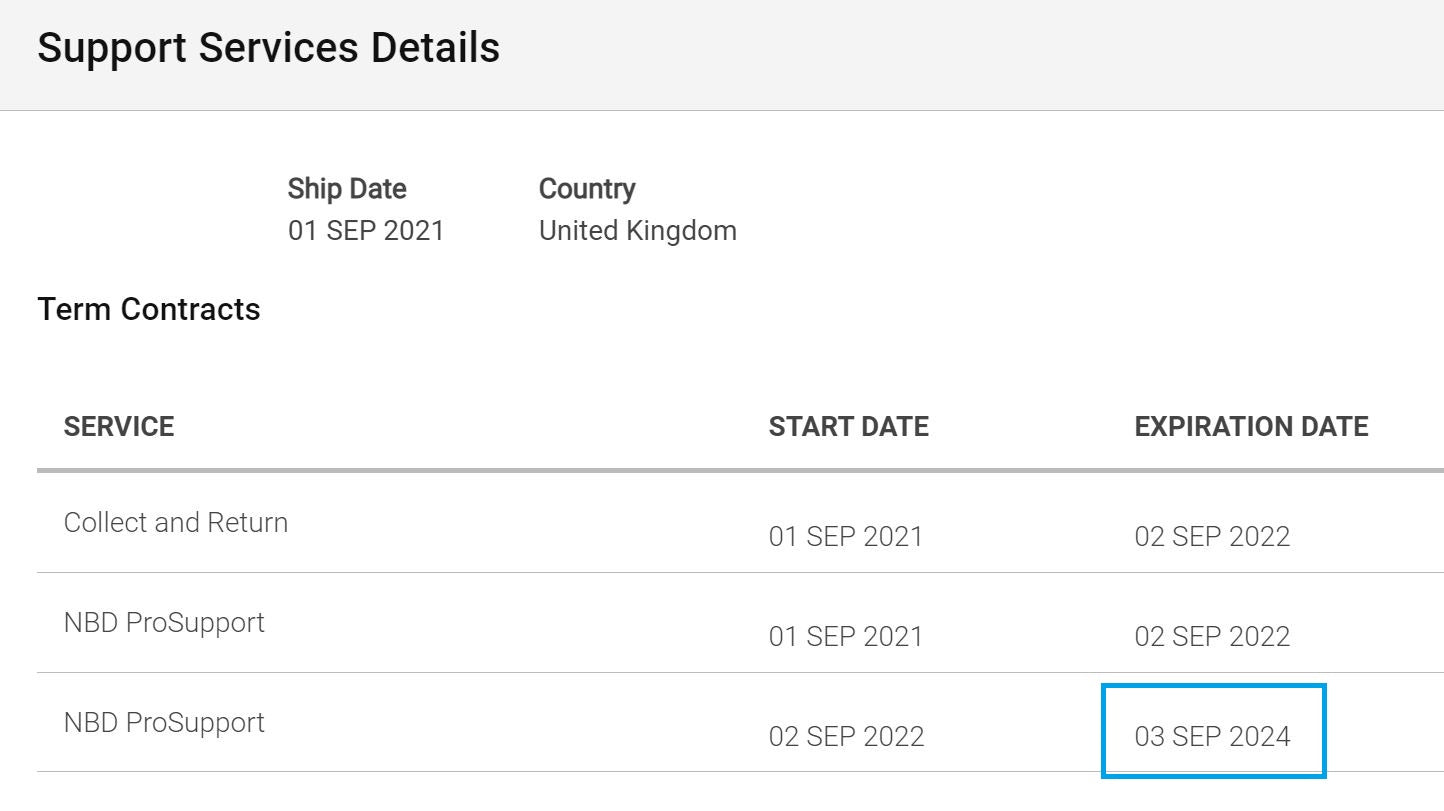Click the SERVICE column header
1444x811 pixels.
click(119, 426)
